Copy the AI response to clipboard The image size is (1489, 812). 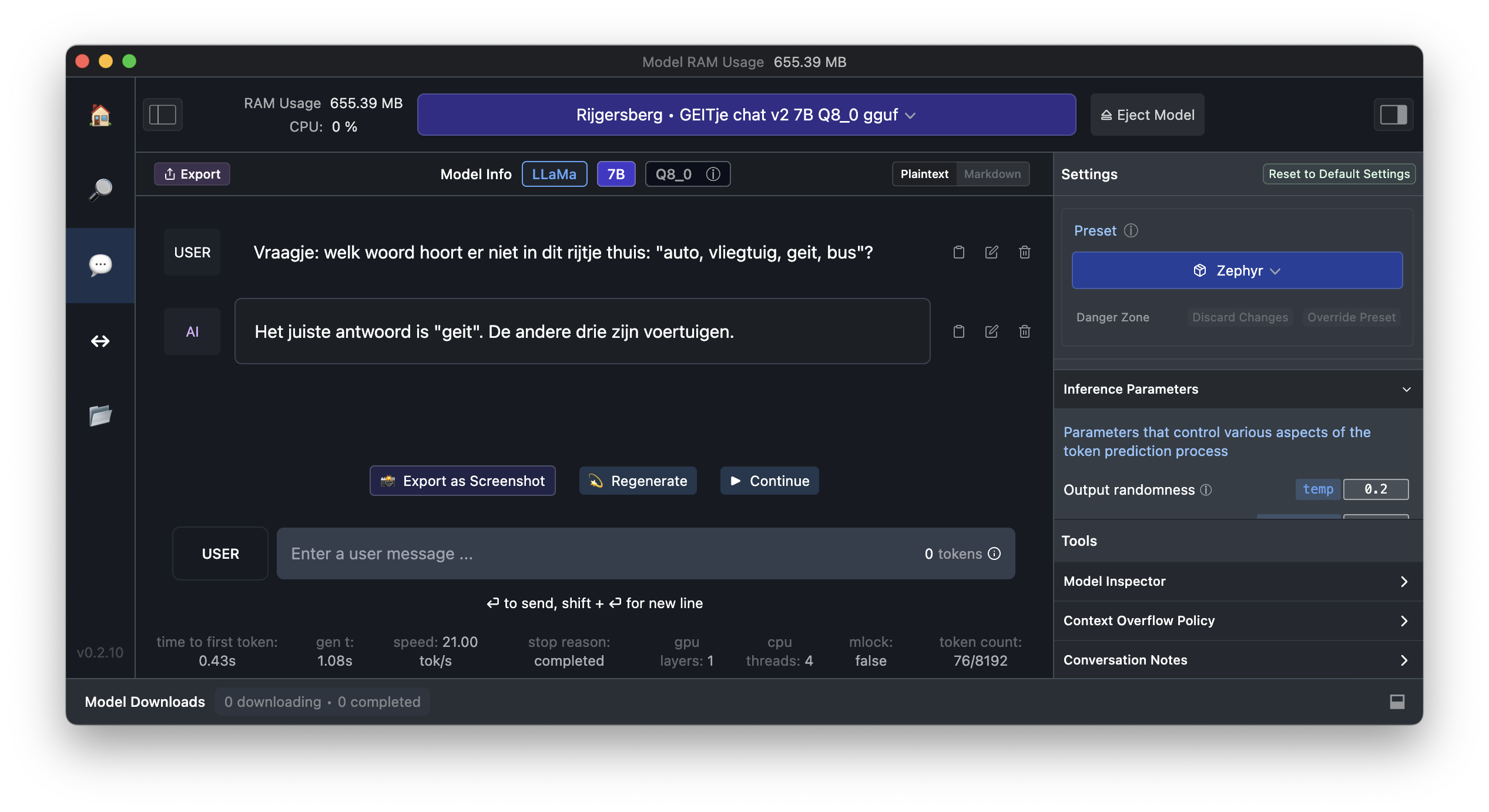(x=958, y=332)
